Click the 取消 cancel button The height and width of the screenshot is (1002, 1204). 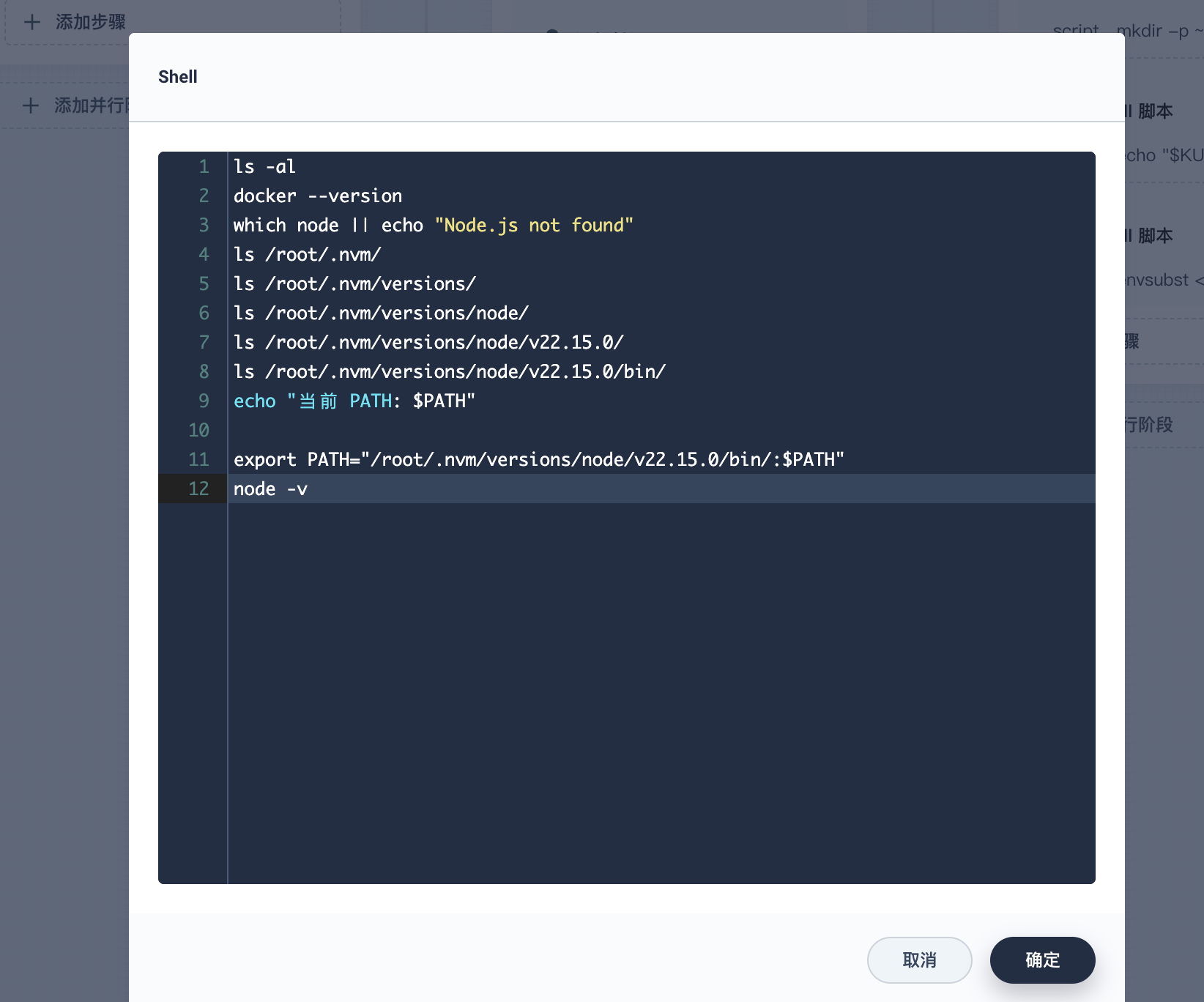point(919,960)
